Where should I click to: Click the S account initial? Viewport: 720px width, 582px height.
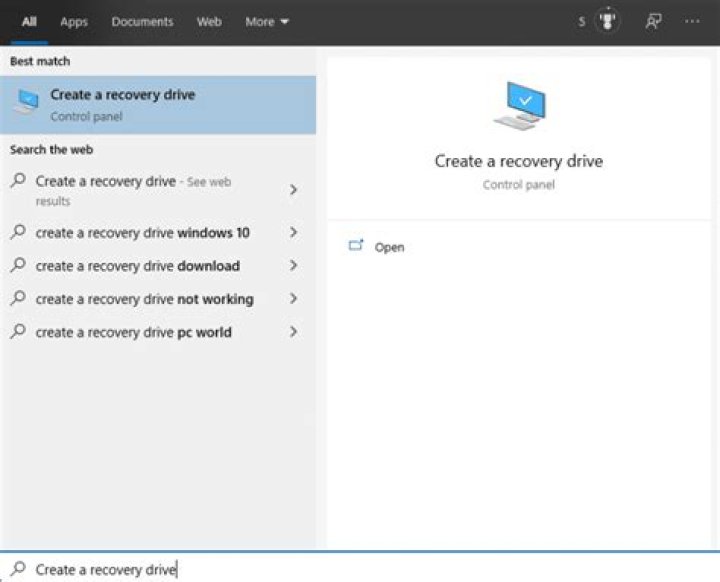[582, 22]
